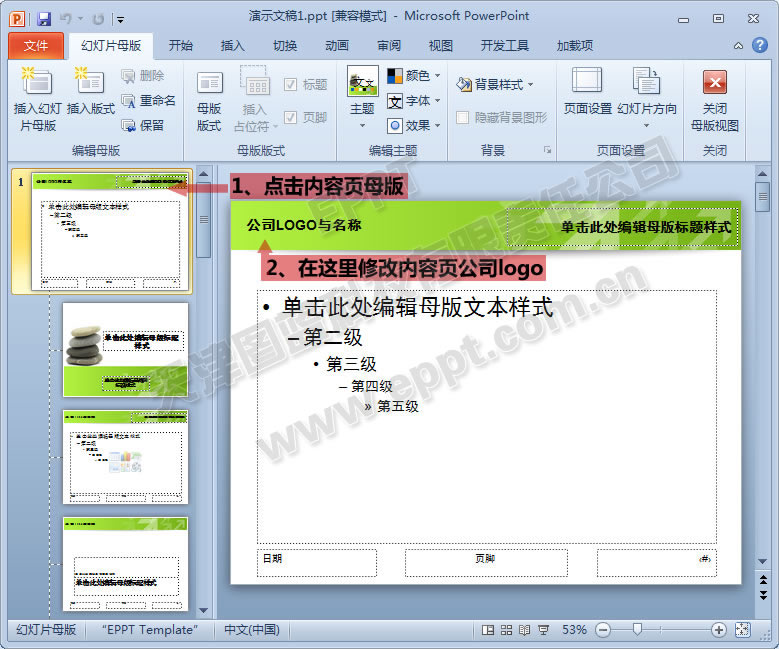
Task: Select the second layout thumbnail with stones
Action: (x=125, y=349)
